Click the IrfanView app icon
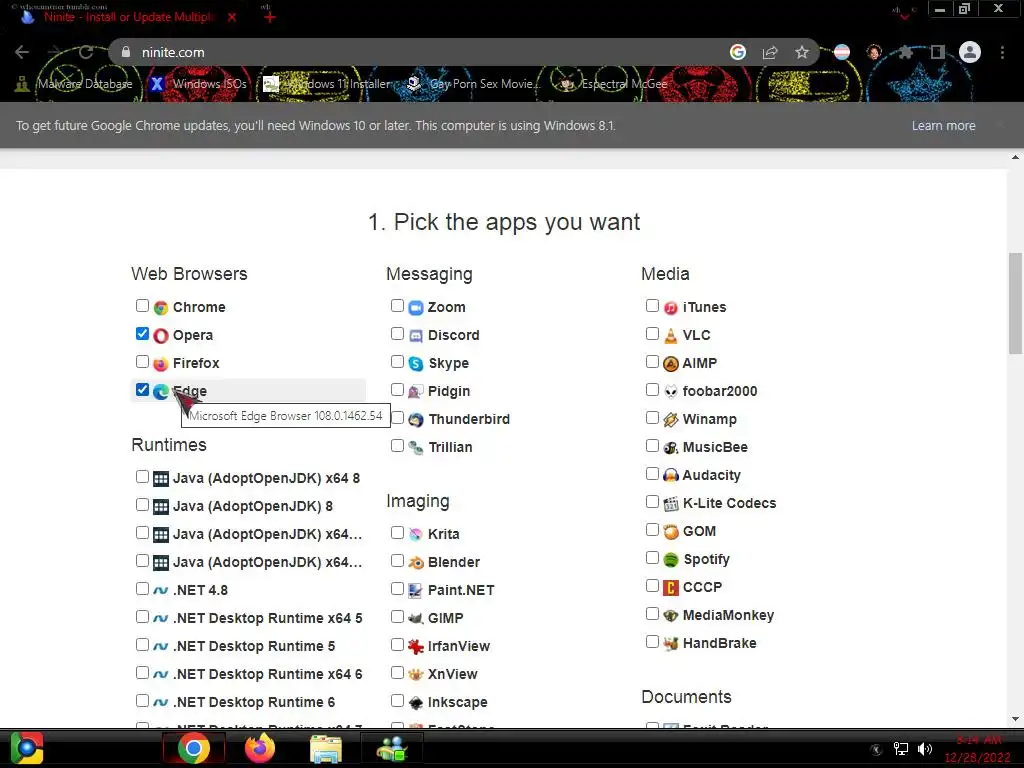 tap(416, 647)
